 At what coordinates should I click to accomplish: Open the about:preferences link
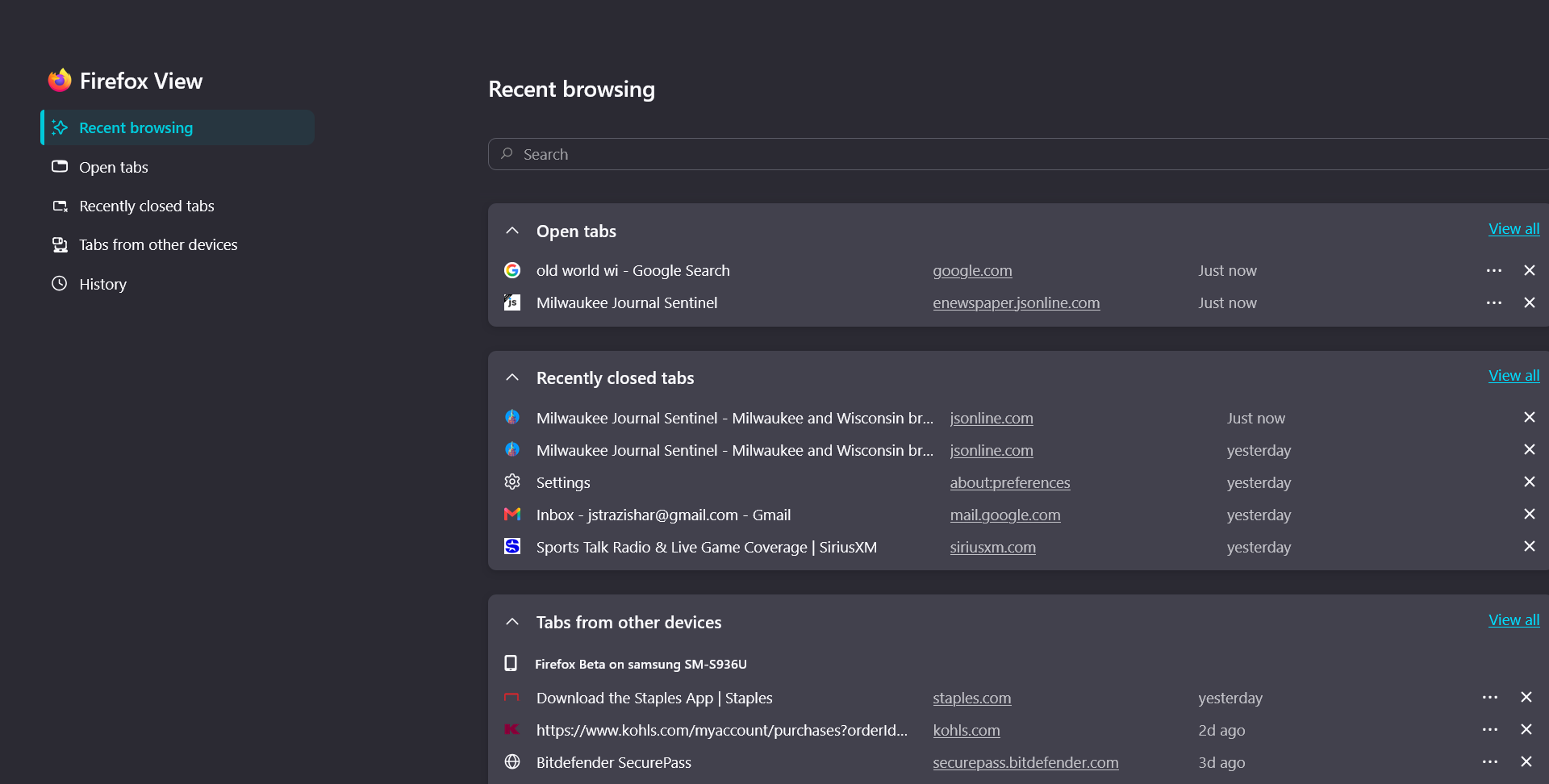click(1010, 483)
